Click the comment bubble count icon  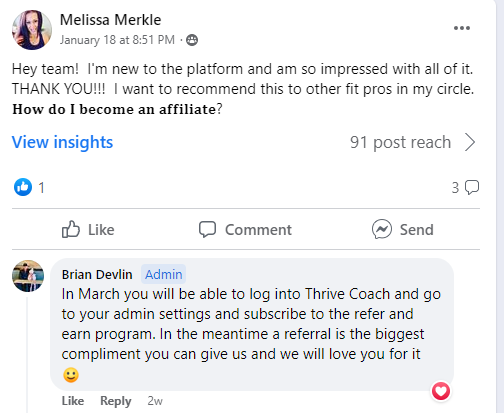click(x=472, y=187)
